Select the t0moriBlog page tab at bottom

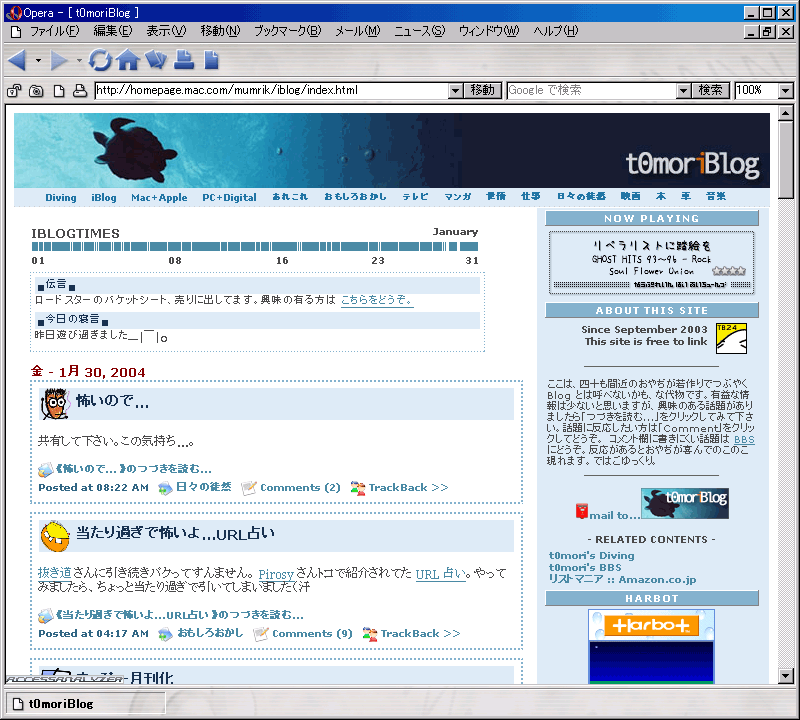click(85, 704)
